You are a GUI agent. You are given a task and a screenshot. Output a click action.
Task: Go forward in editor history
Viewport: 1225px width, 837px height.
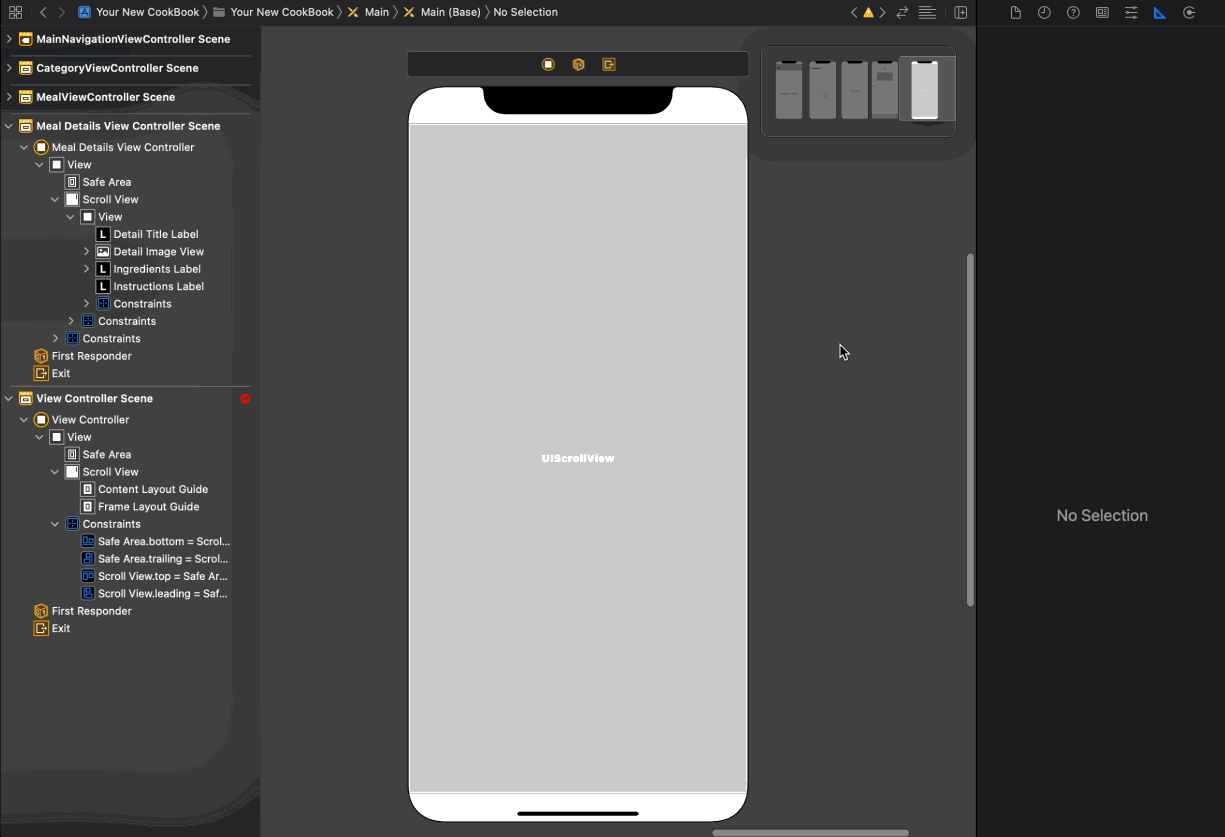coord(62,12)
